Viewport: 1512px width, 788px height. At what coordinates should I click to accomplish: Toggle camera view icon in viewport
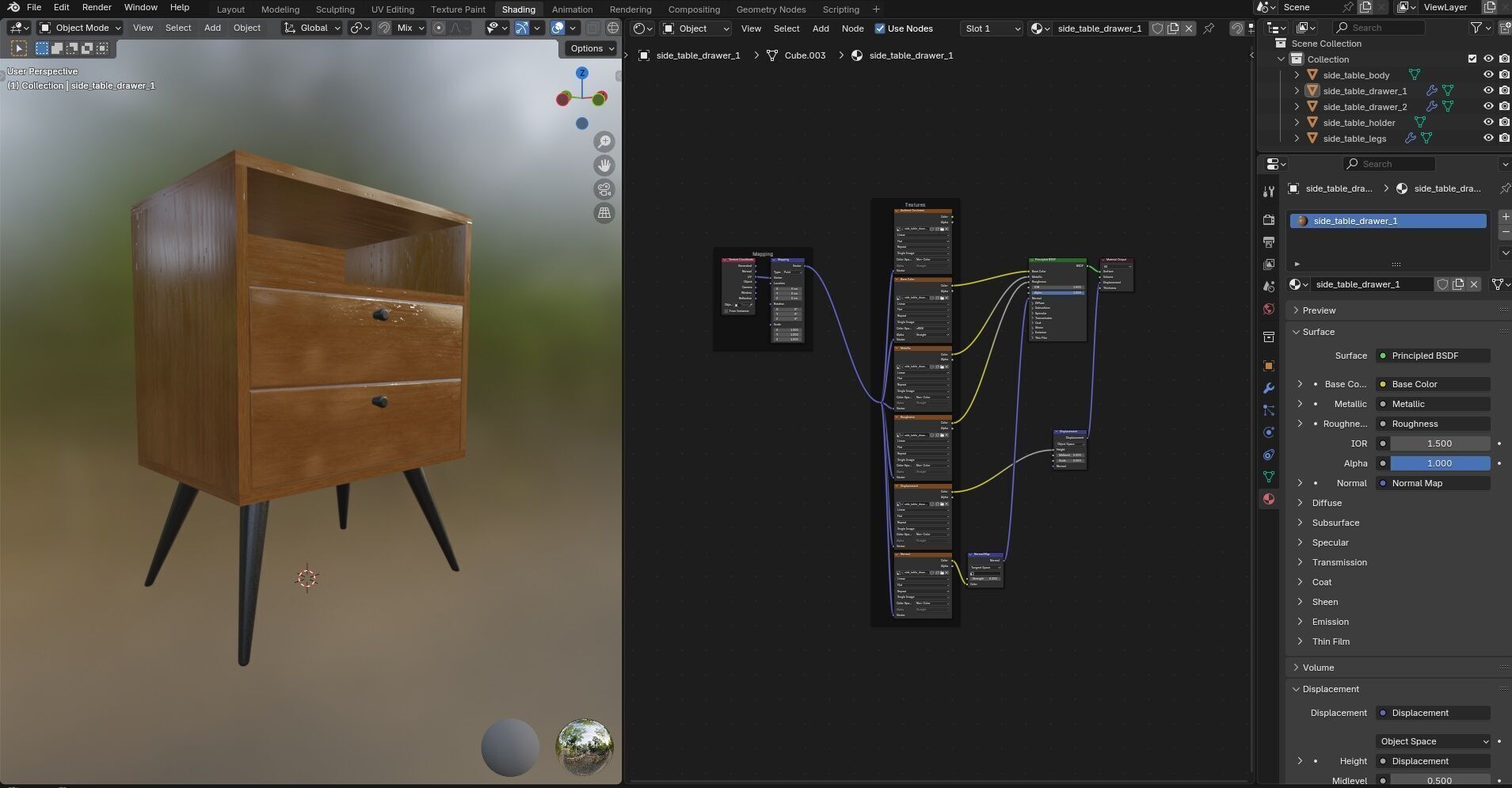point(604,189)
